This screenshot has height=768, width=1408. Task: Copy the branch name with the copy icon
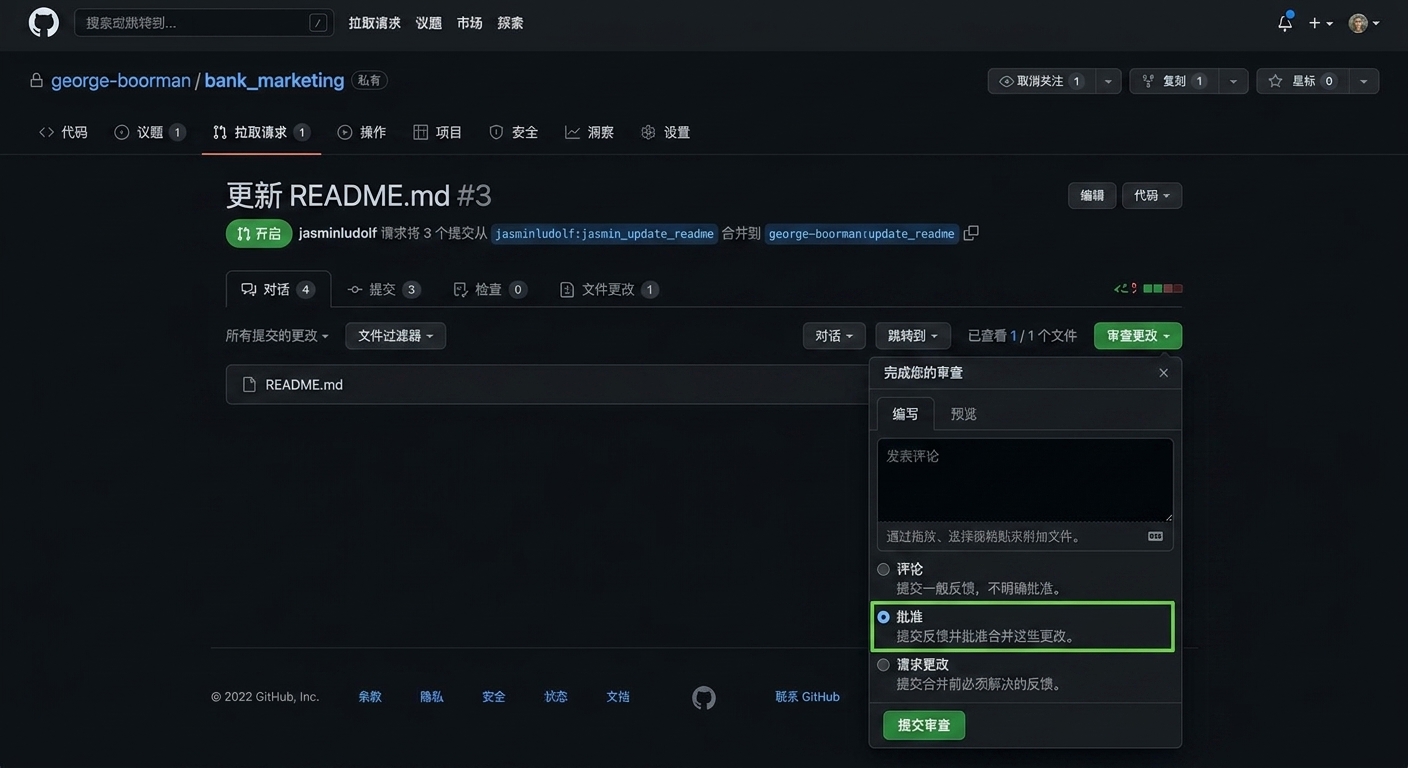[971, 233]
